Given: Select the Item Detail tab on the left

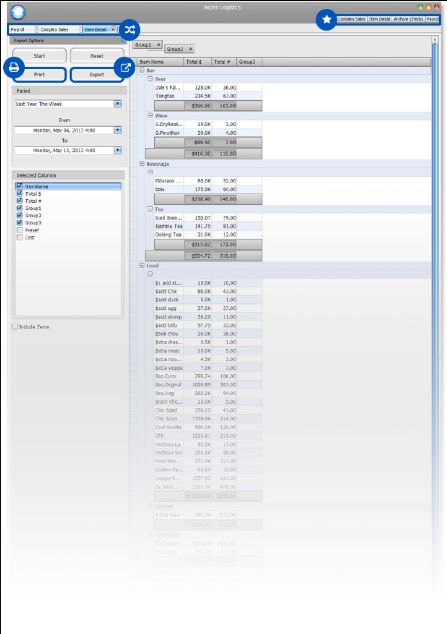Looking at the screenshot, I should point(95,30).
